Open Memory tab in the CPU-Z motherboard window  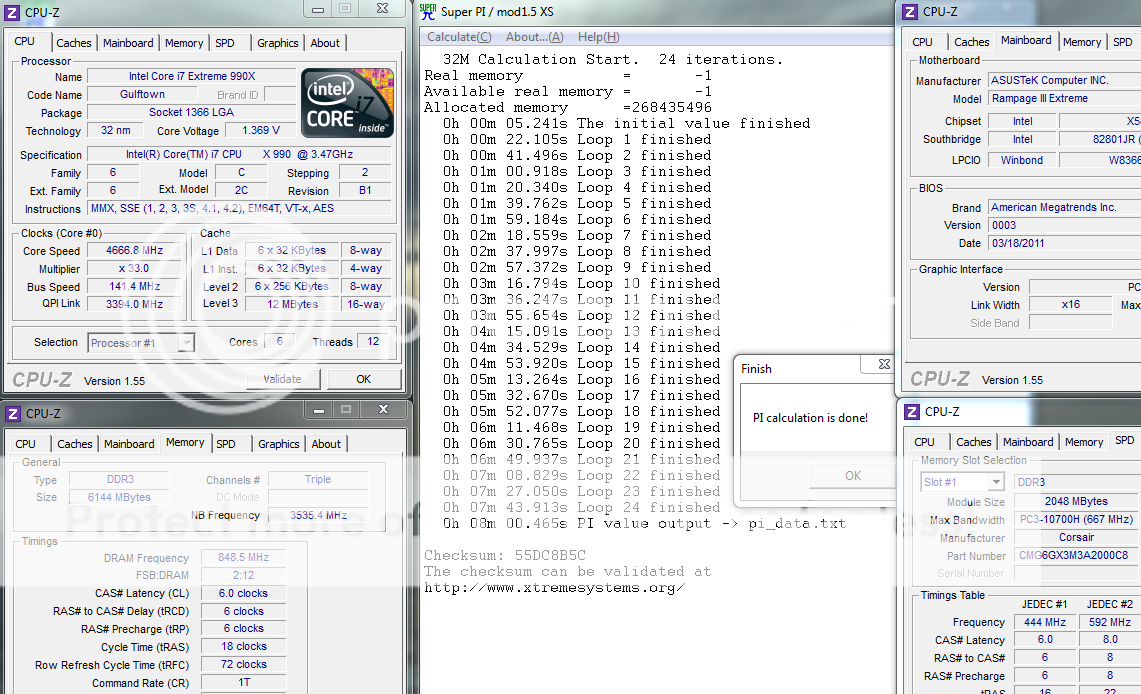pos(1082,42)
